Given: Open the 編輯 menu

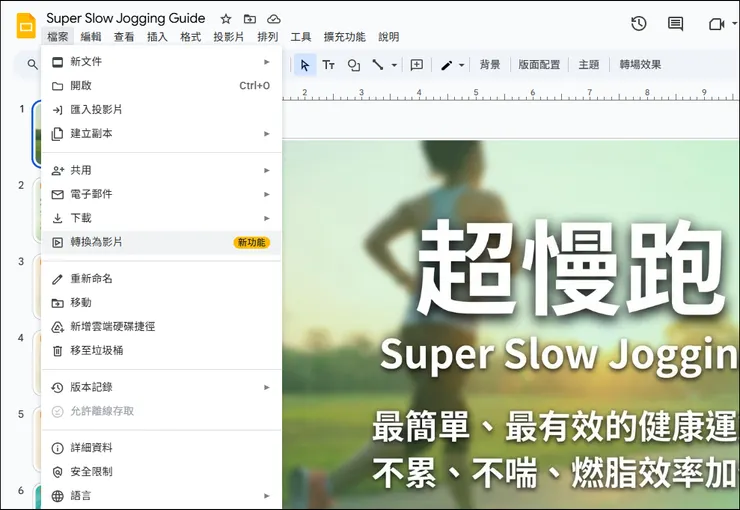Looking at the screenshot, I should pos(91,37).
